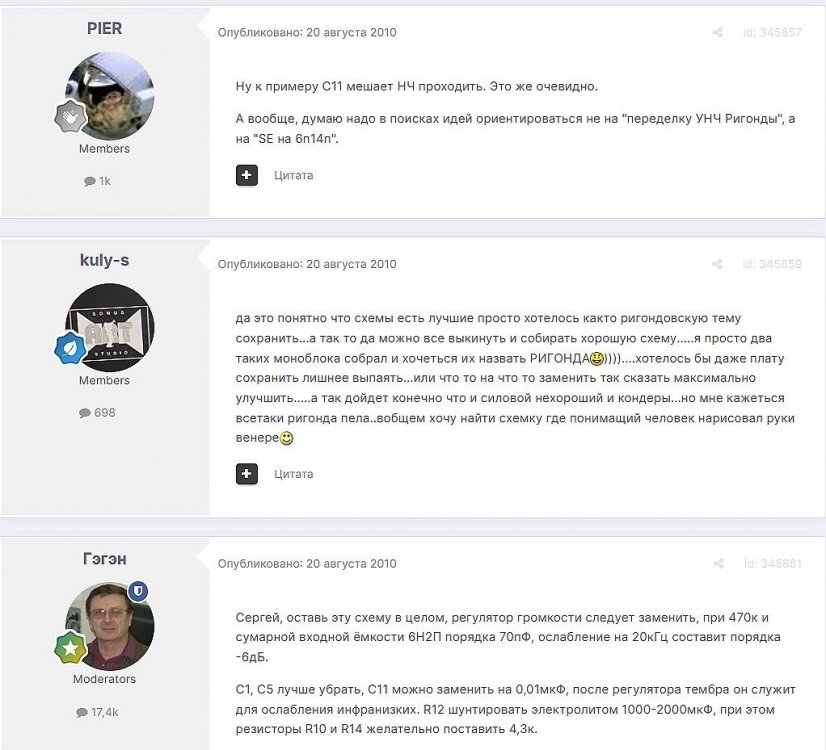This screenshot has height=750, width=826.
Task: Open PIER's avatar image
Action: (110, 96)
